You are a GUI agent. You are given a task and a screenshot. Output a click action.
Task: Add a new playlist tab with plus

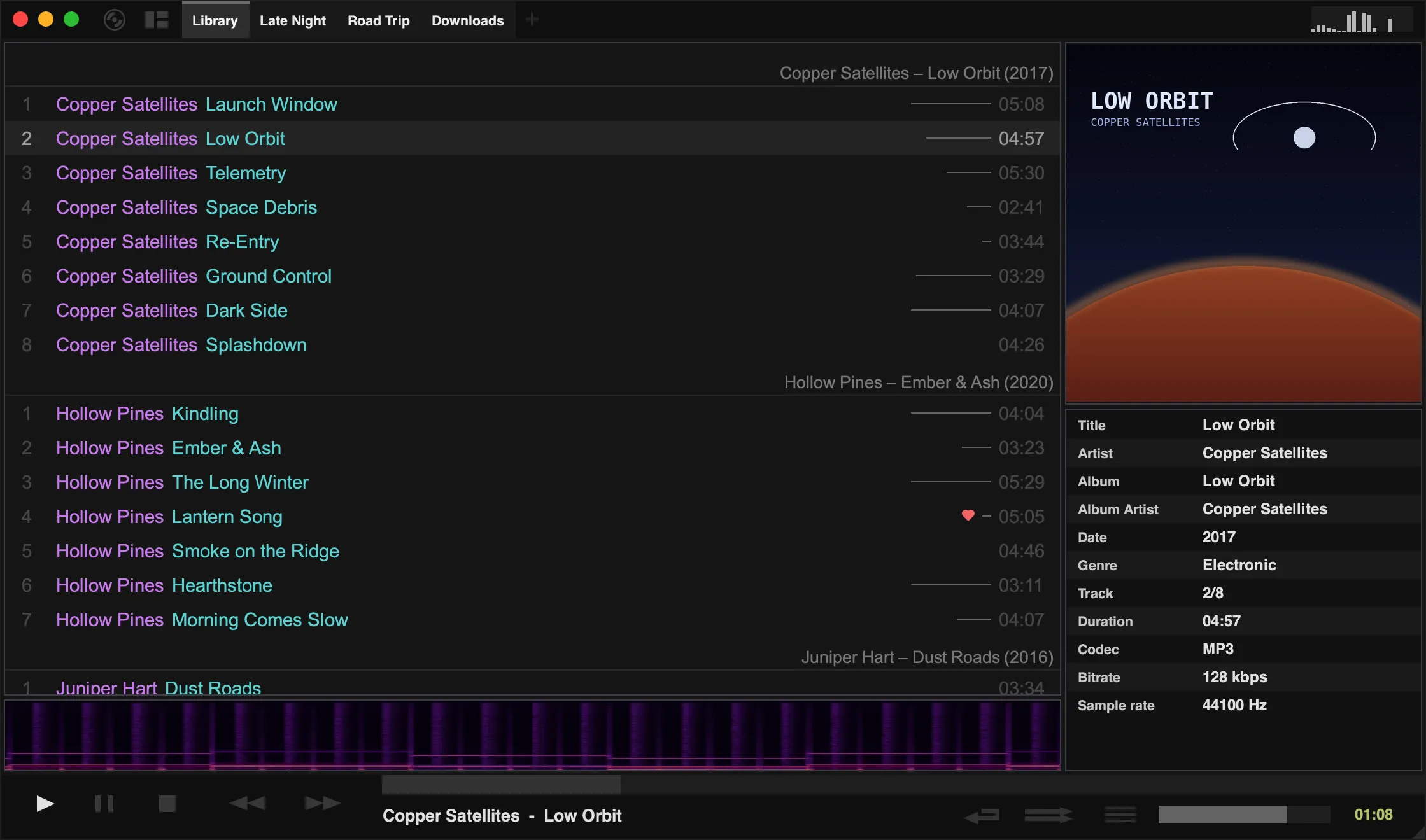[532, 20]
